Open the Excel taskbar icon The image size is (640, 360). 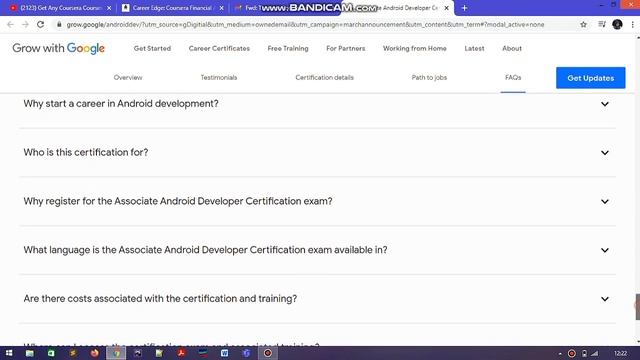coord(51,353)
